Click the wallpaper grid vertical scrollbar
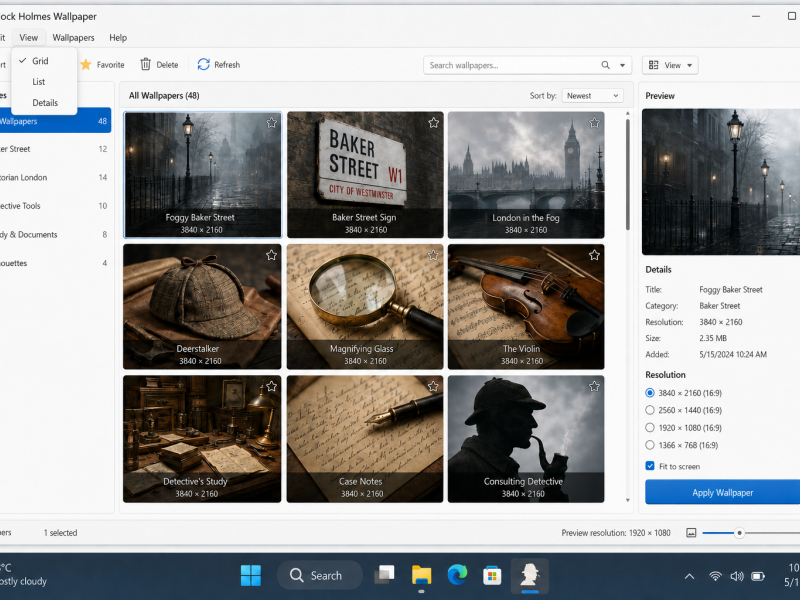The image size is (800, 600). pyautogui.click(x=628, y=174)
